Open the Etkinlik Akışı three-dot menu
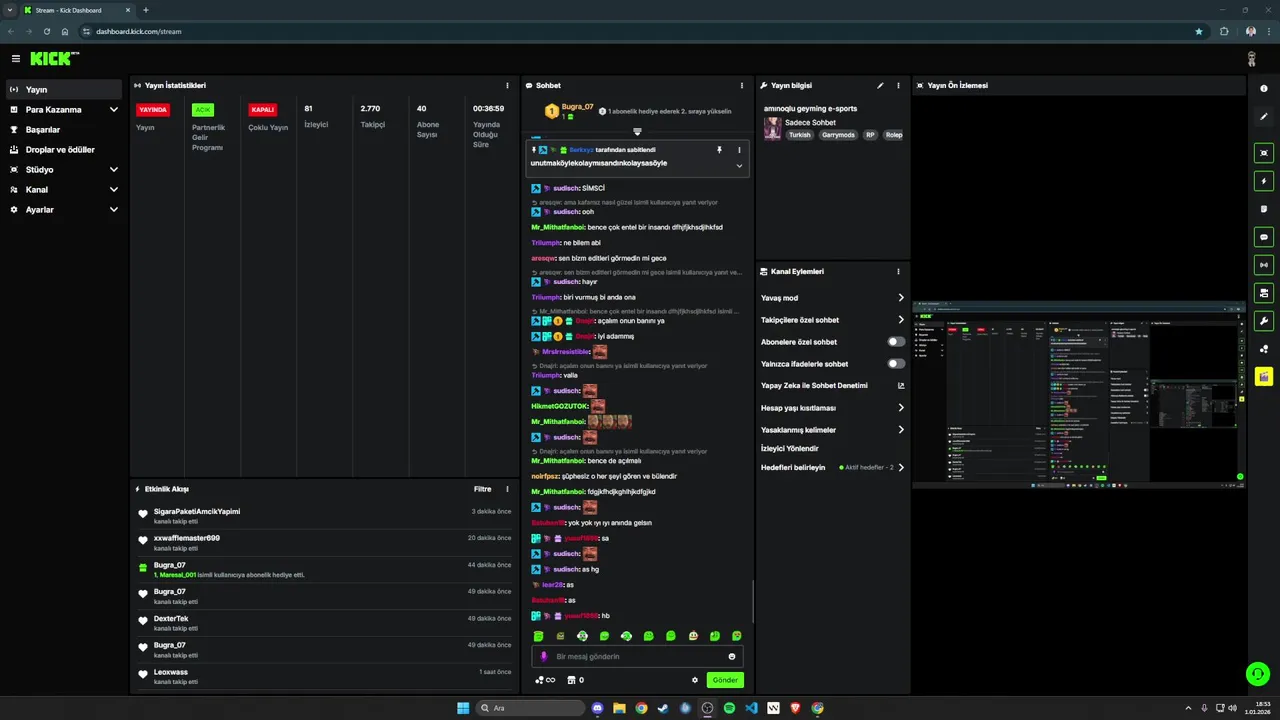 pos(507,489)
